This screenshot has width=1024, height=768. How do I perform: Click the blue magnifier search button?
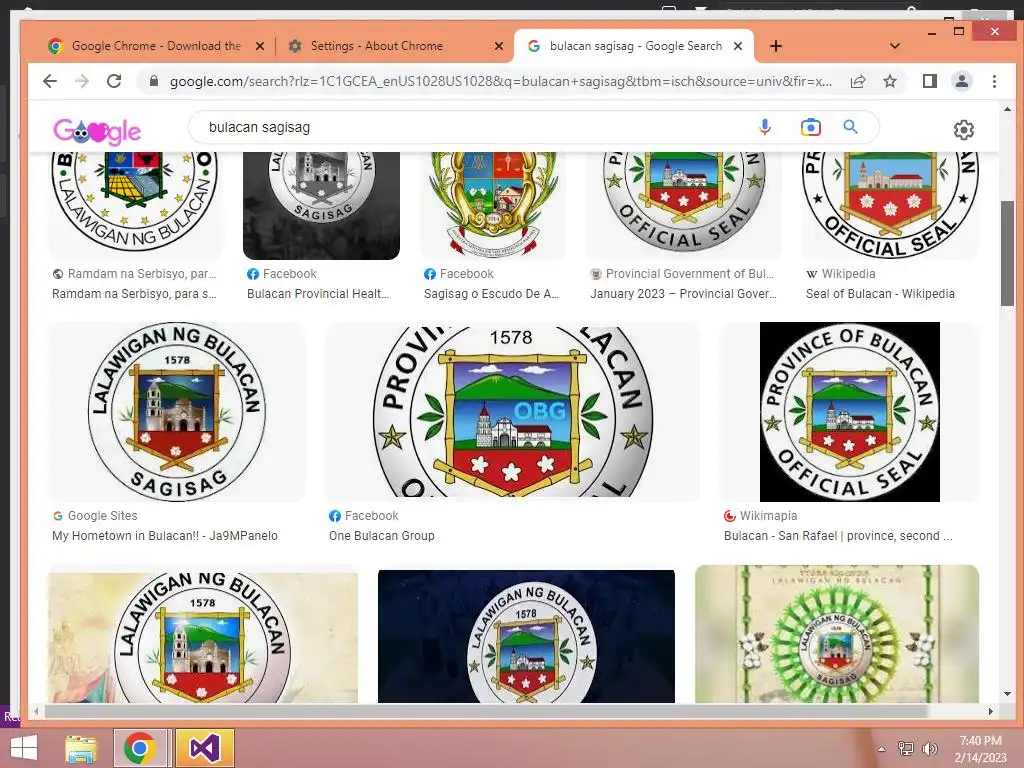[x=850, y=127]
